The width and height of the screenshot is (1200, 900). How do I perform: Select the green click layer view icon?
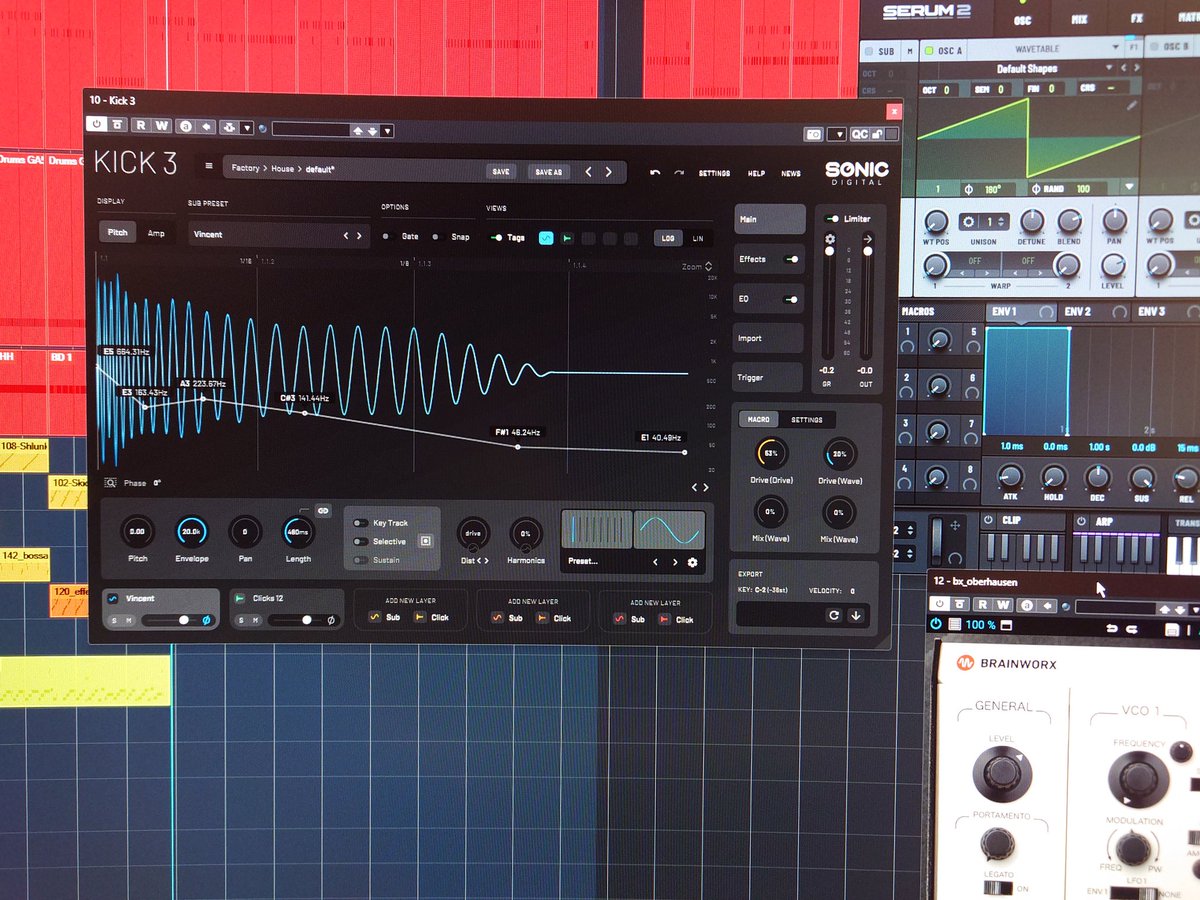pyautogui.click(x=567, y=238)
